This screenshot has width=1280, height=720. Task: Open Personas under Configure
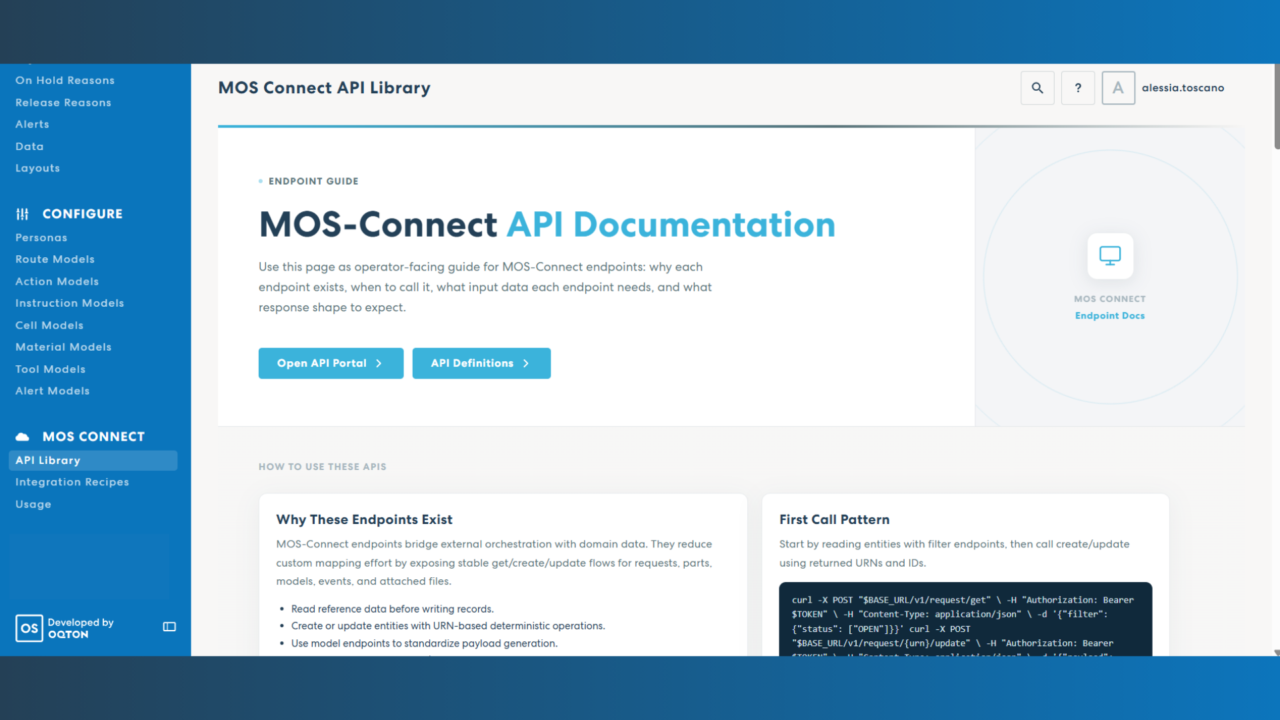point(41,238)
